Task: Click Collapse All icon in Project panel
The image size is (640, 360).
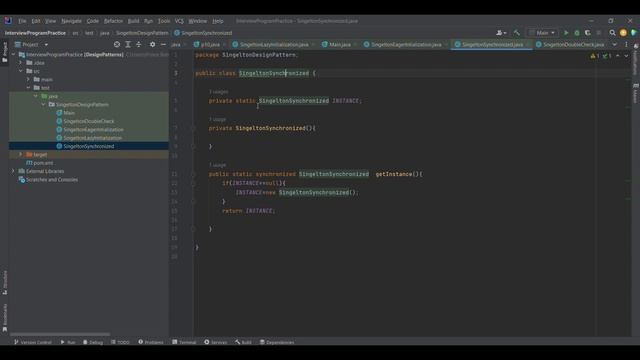Action: point(139,44)
